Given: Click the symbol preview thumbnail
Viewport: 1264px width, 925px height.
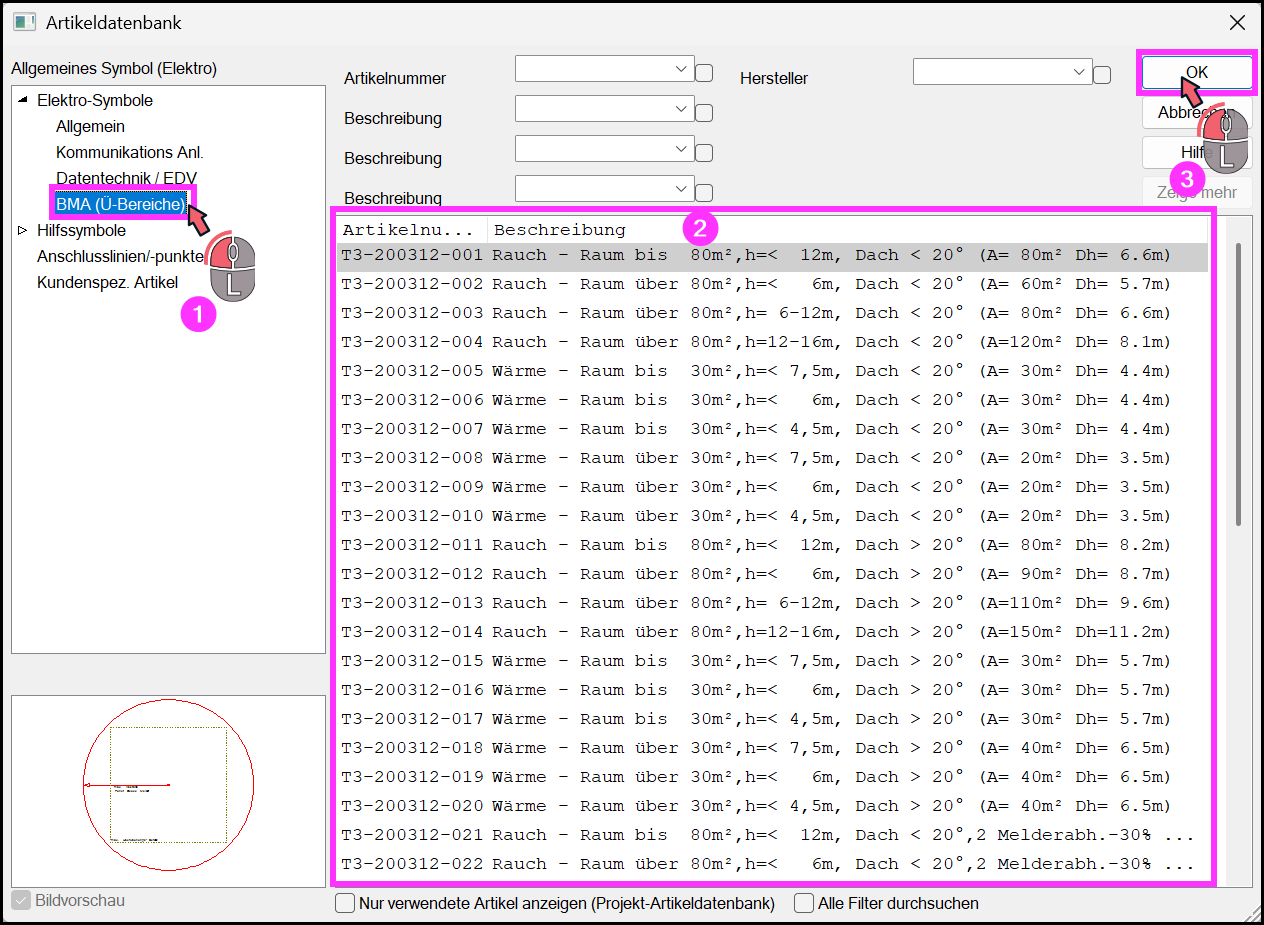Looking at the screenshot, I should [x=168, y=784].
